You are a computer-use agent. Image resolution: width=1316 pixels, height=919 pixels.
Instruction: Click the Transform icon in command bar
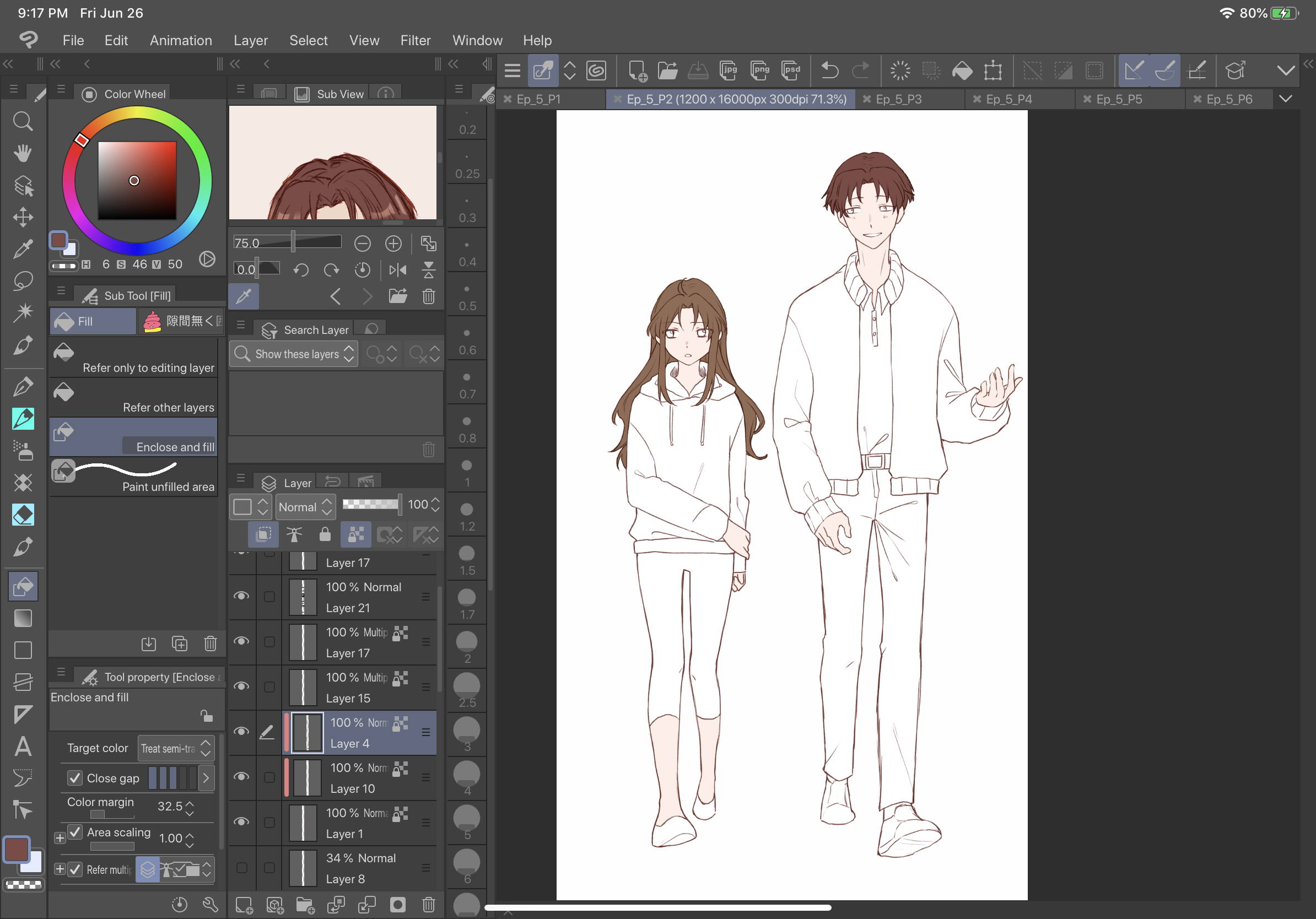click(993, 71)
